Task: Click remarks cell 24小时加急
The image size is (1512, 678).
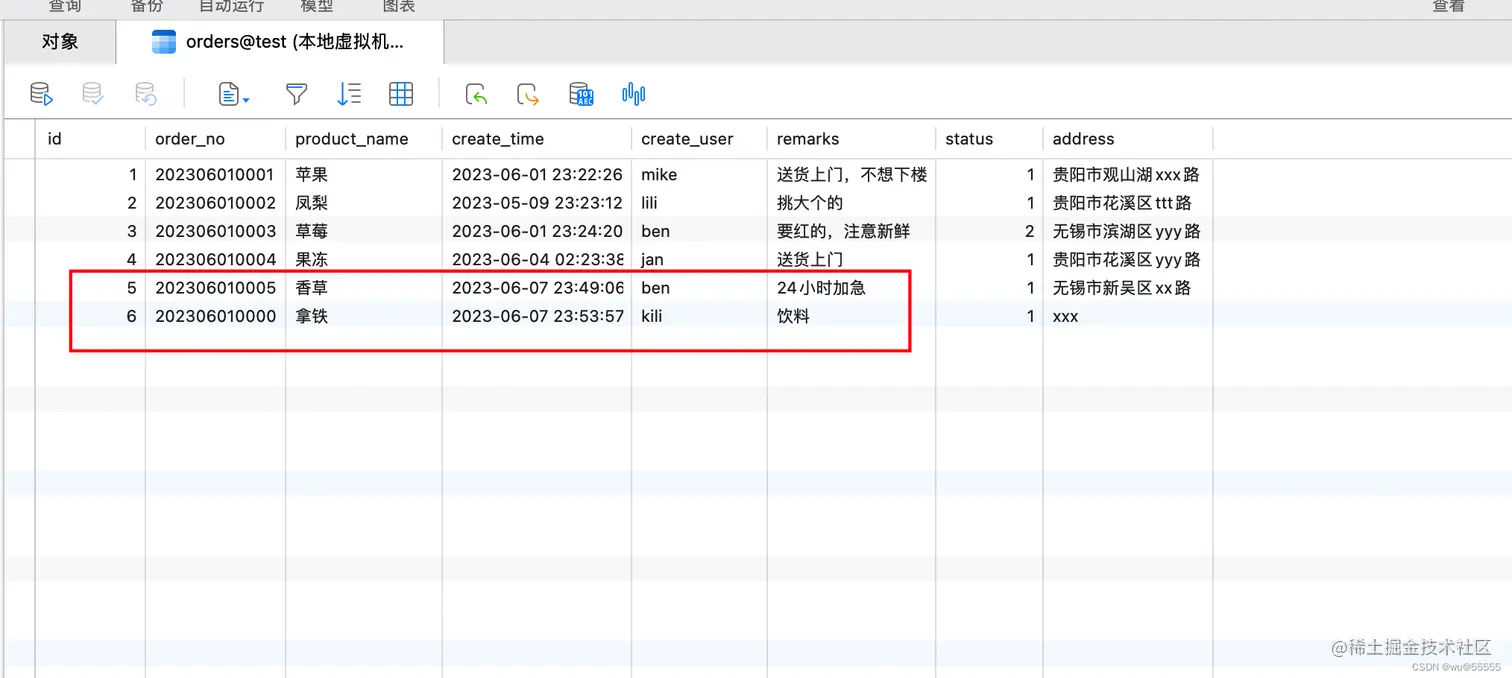Action: coord(821,288)
